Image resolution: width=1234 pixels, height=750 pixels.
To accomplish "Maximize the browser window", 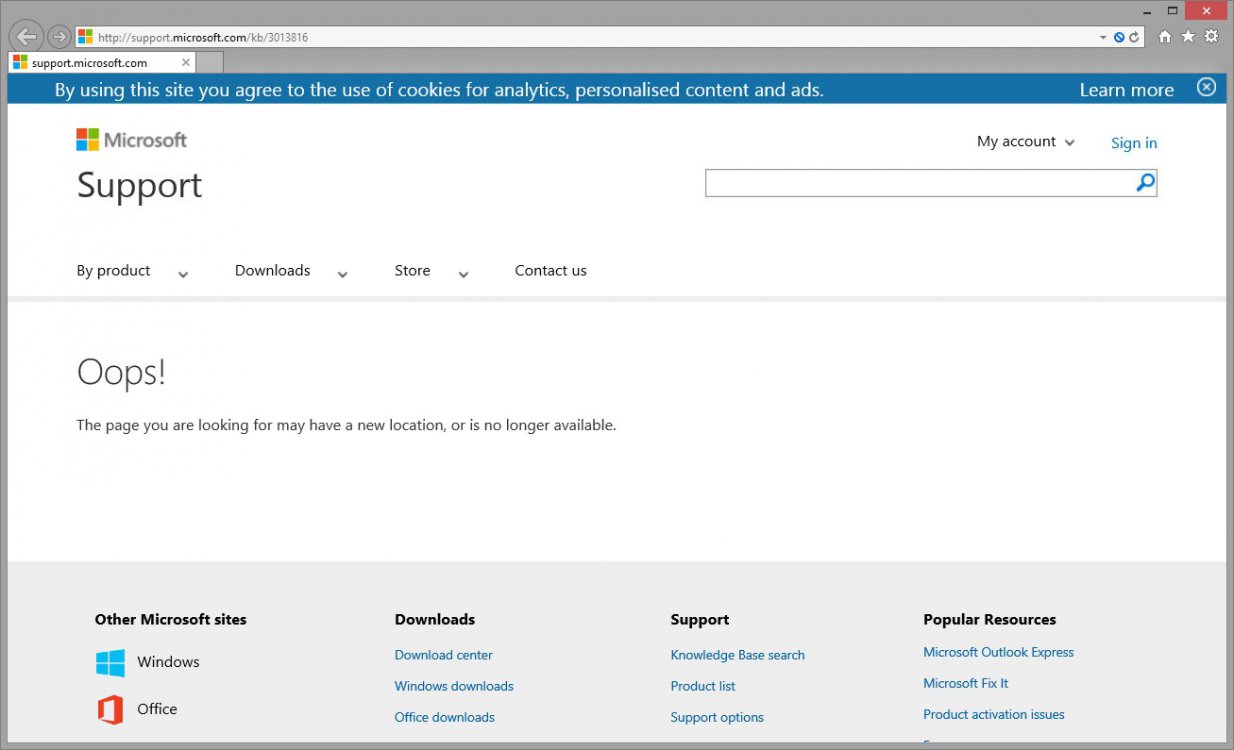I will click(1172, 10).
